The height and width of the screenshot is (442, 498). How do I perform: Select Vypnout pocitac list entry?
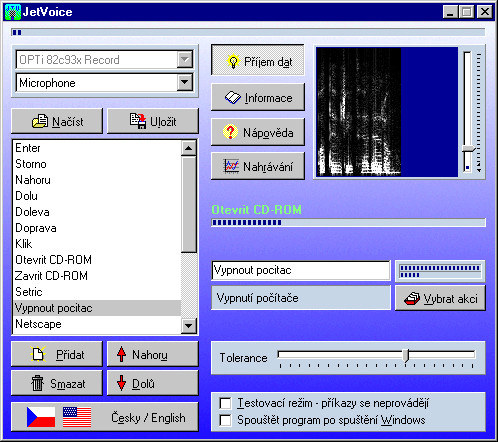pyautogui.click(x=97, y=308)
